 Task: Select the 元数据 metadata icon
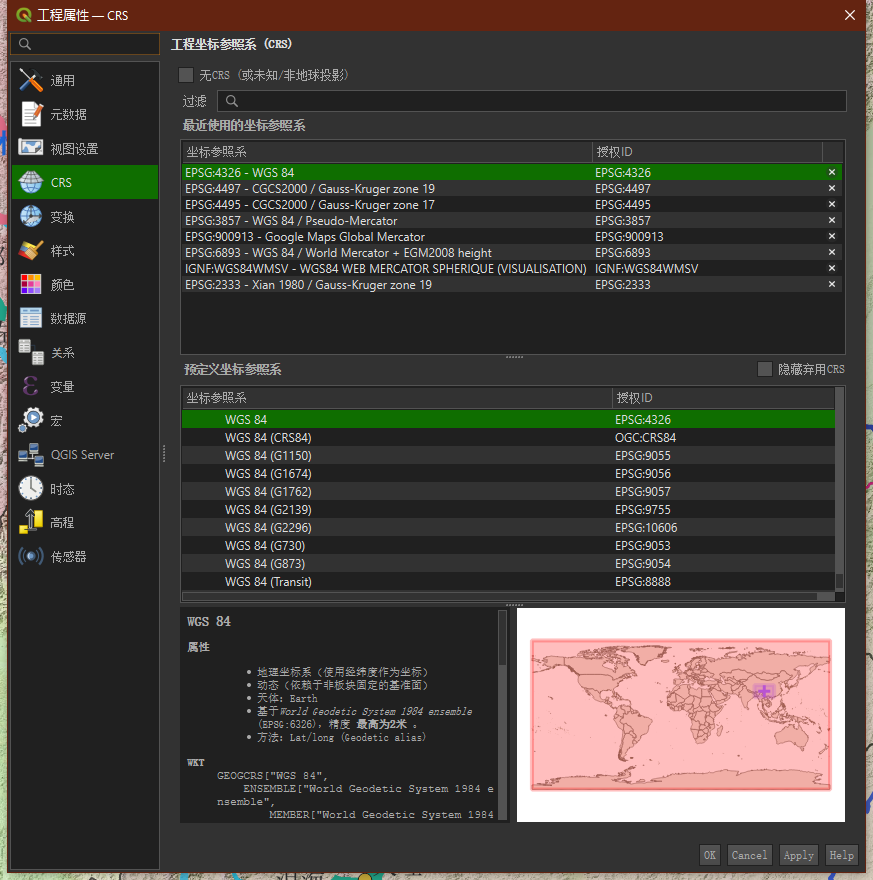[x=31, y=115]
